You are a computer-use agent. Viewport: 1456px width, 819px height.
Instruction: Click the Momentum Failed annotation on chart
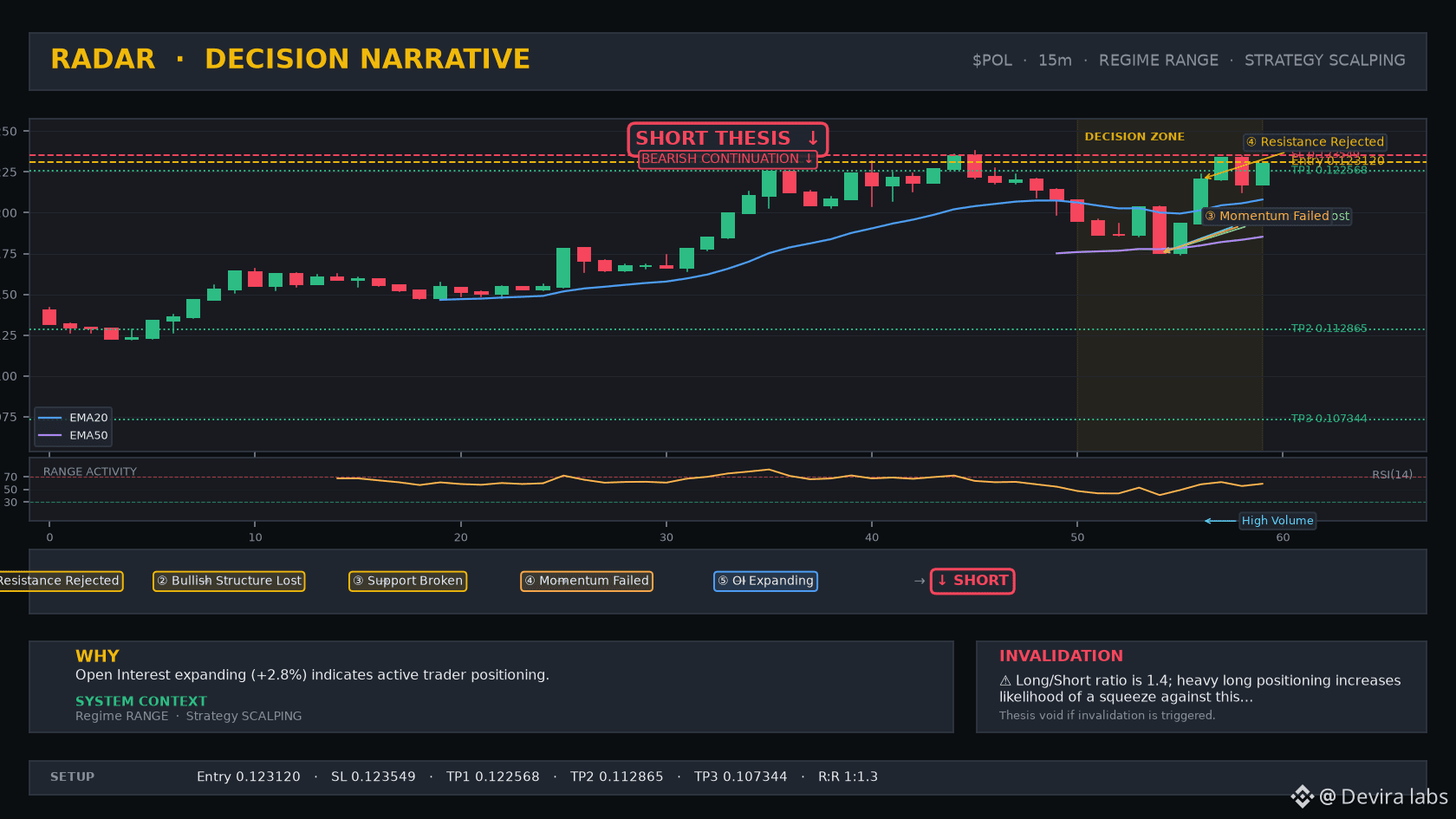pyautogui.click(x=1266, y=216)
